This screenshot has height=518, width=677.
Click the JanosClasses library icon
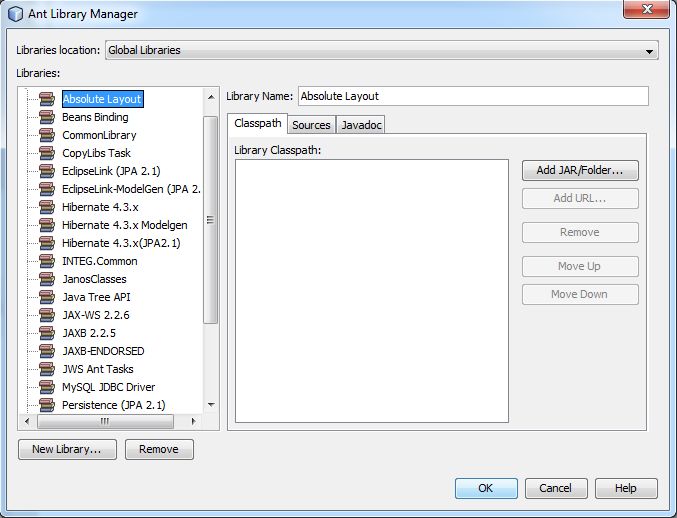[x=47, y=279]
